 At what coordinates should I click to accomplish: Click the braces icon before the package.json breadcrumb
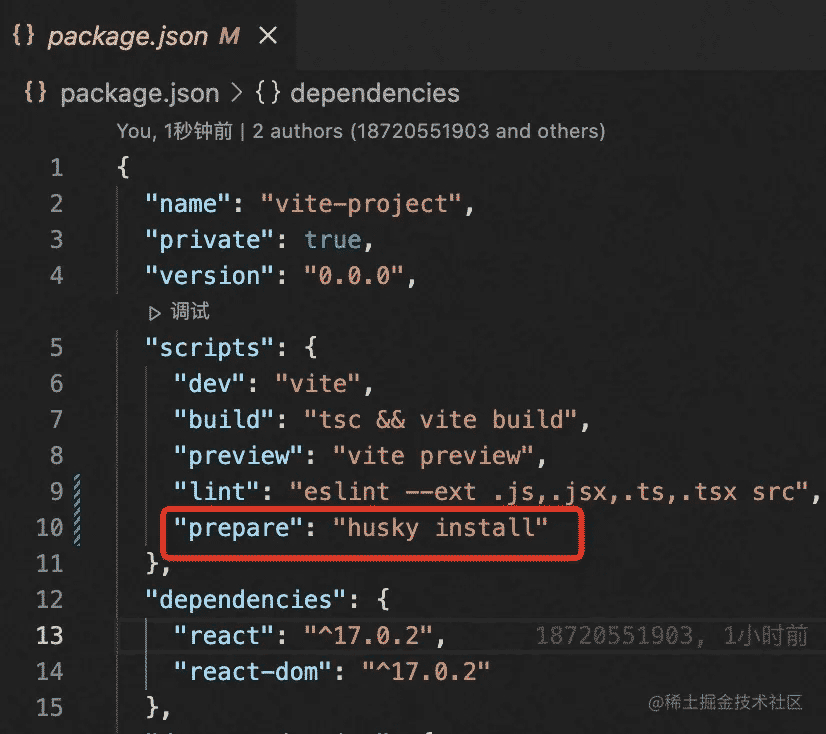point(35,94)
